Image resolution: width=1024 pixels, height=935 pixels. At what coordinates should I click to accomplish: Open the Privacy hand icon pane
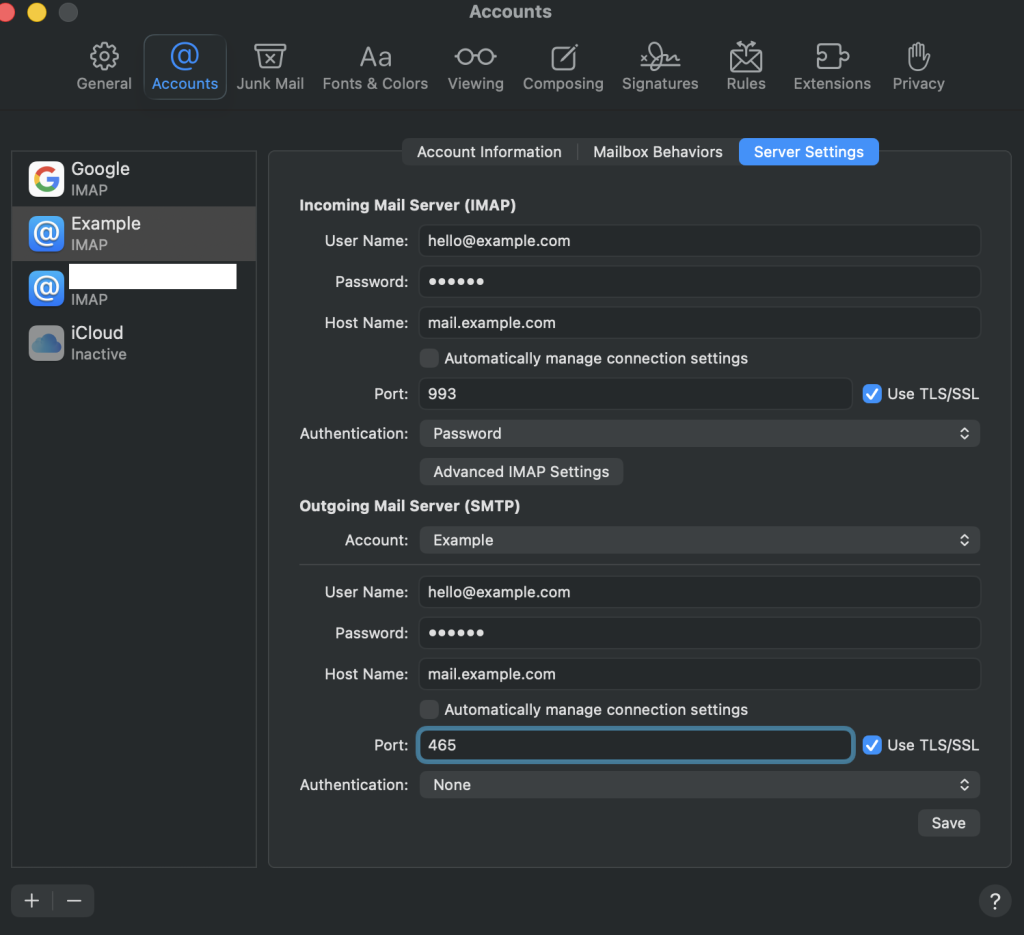918,67
